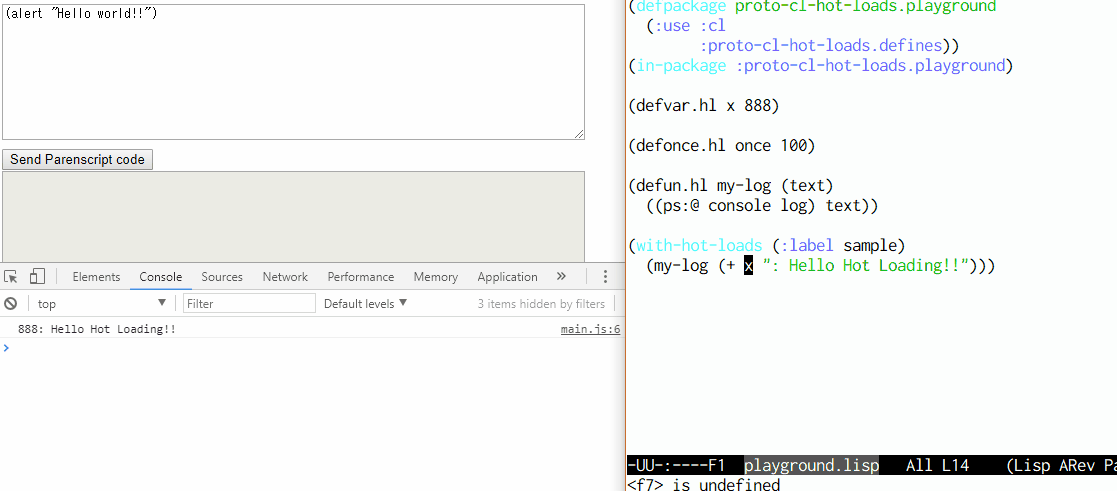Click inside the Parenscript code textarea
The height and width of the screenshot is (491, 1117).
click(x=293, y=71)
